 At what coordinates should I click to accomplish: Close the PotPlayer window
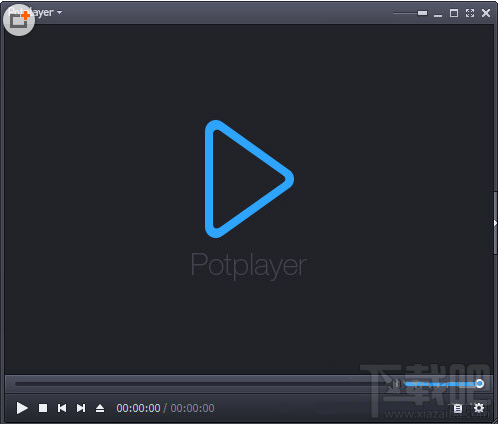[486, 13]
